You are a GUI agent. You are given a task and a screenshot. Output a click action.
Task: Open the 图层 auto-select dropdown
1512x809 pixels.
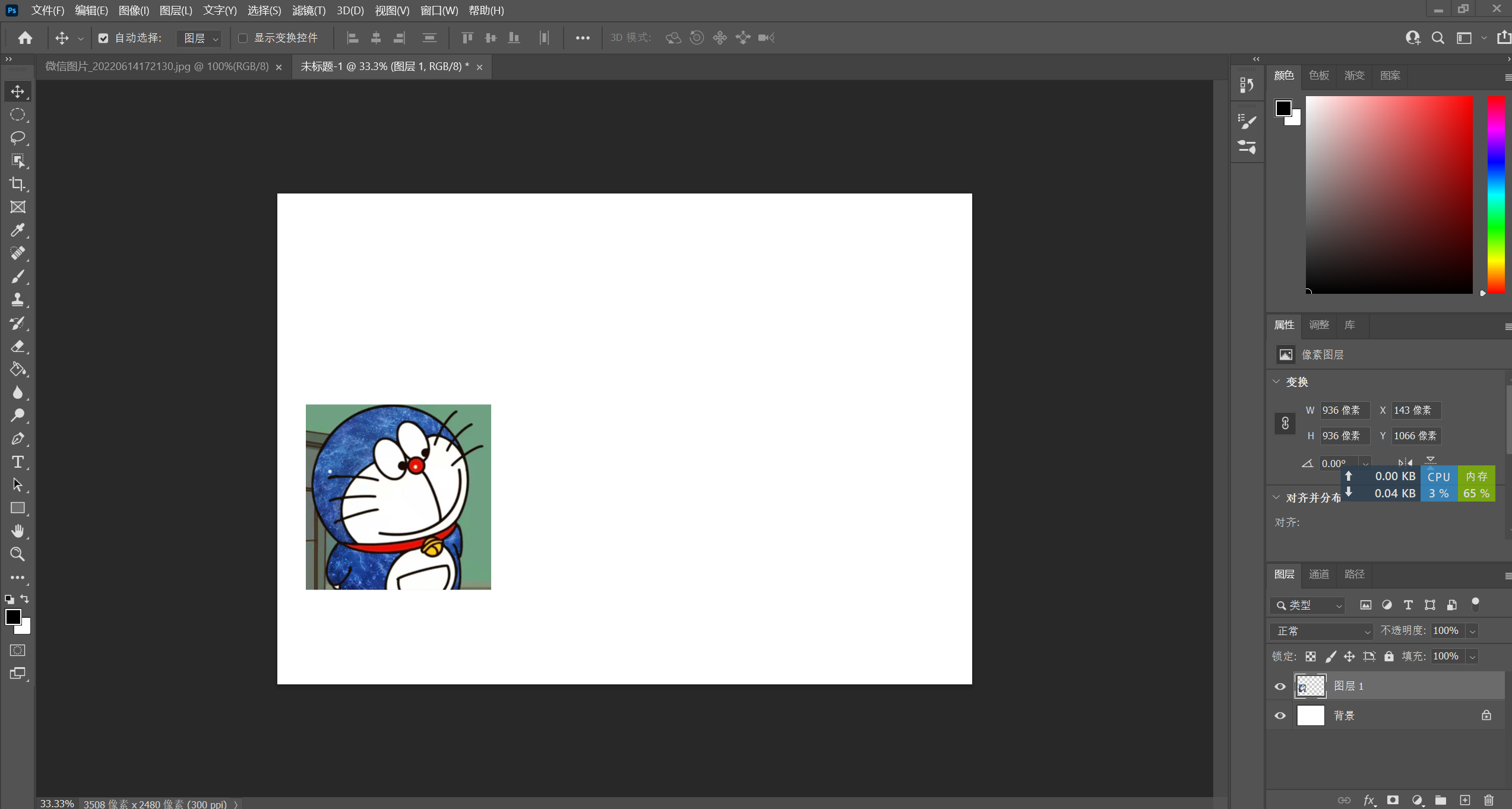point(200,38)
